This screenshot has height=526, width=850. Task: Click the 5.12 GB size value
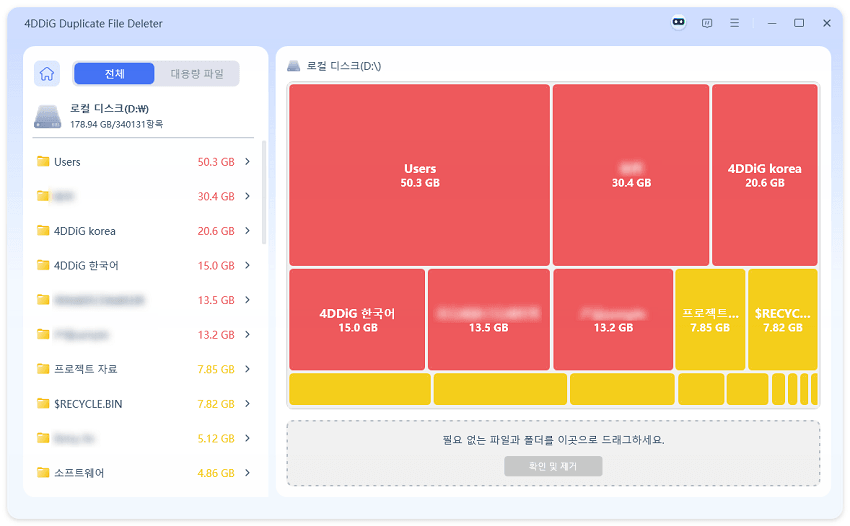(216, 438)
